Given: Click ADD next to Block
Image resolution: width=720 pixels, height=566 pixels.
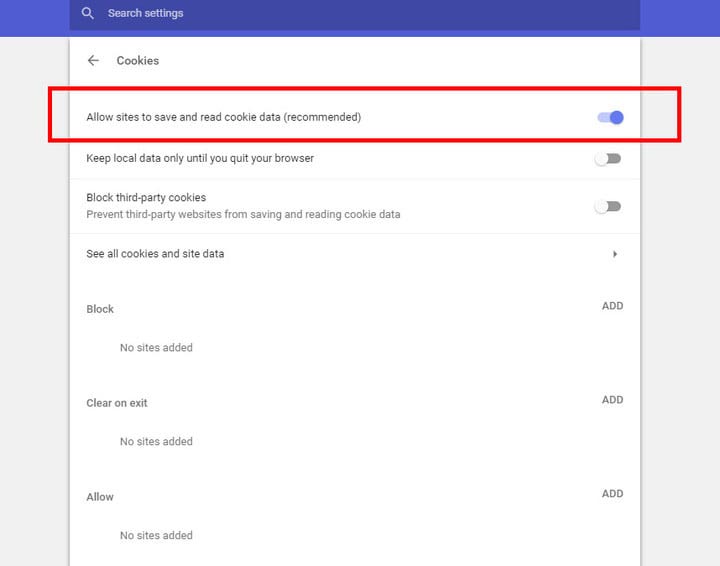Looking at the screenshot, I should tap(612, 306).
